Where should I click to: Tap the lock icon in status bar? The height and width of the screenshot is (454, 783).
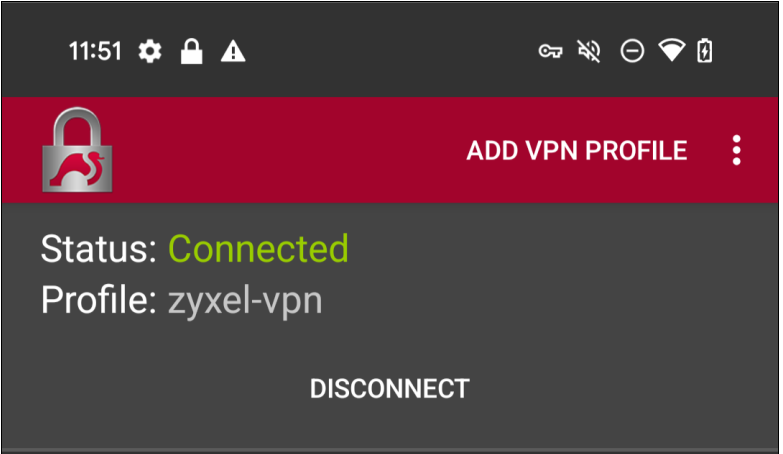pyautogui.click(x=191, y=52)
